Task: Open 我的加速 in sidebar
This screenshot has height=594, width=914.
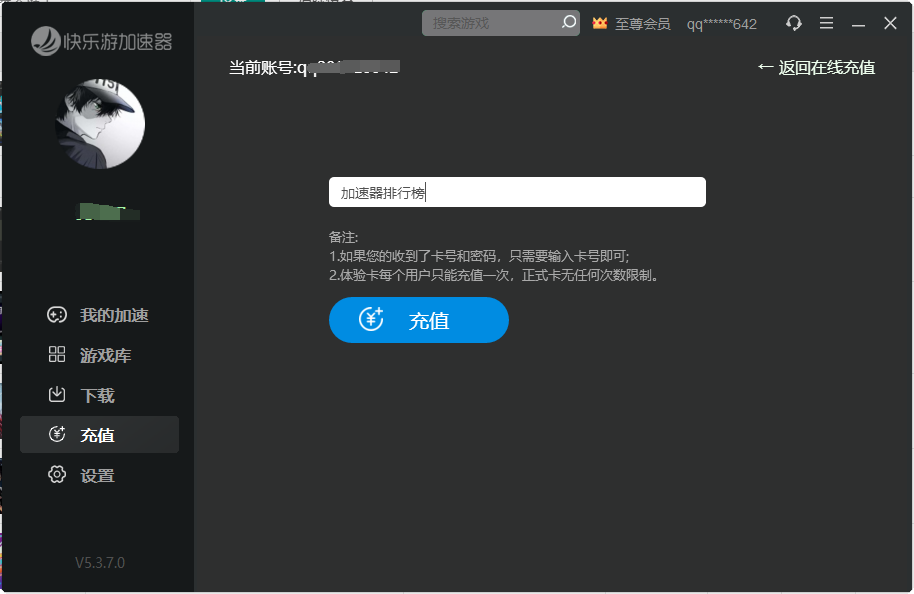Action: coord(99,315)
